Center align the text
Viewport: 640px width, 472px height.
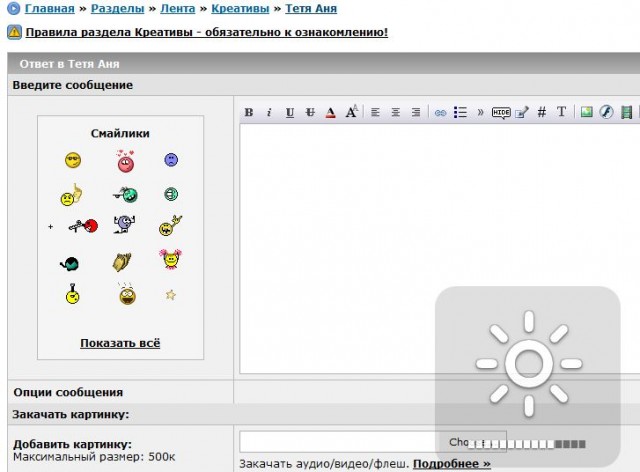click(396, 113)
